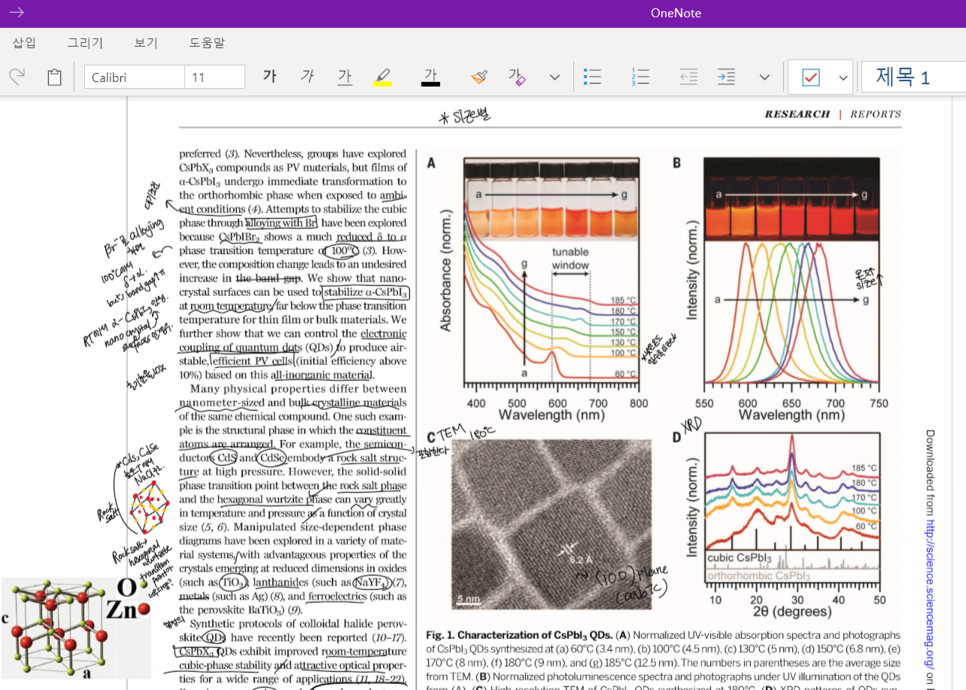
Task: Click the 'REPORTS' header text
Action: [x=875, y=114]
